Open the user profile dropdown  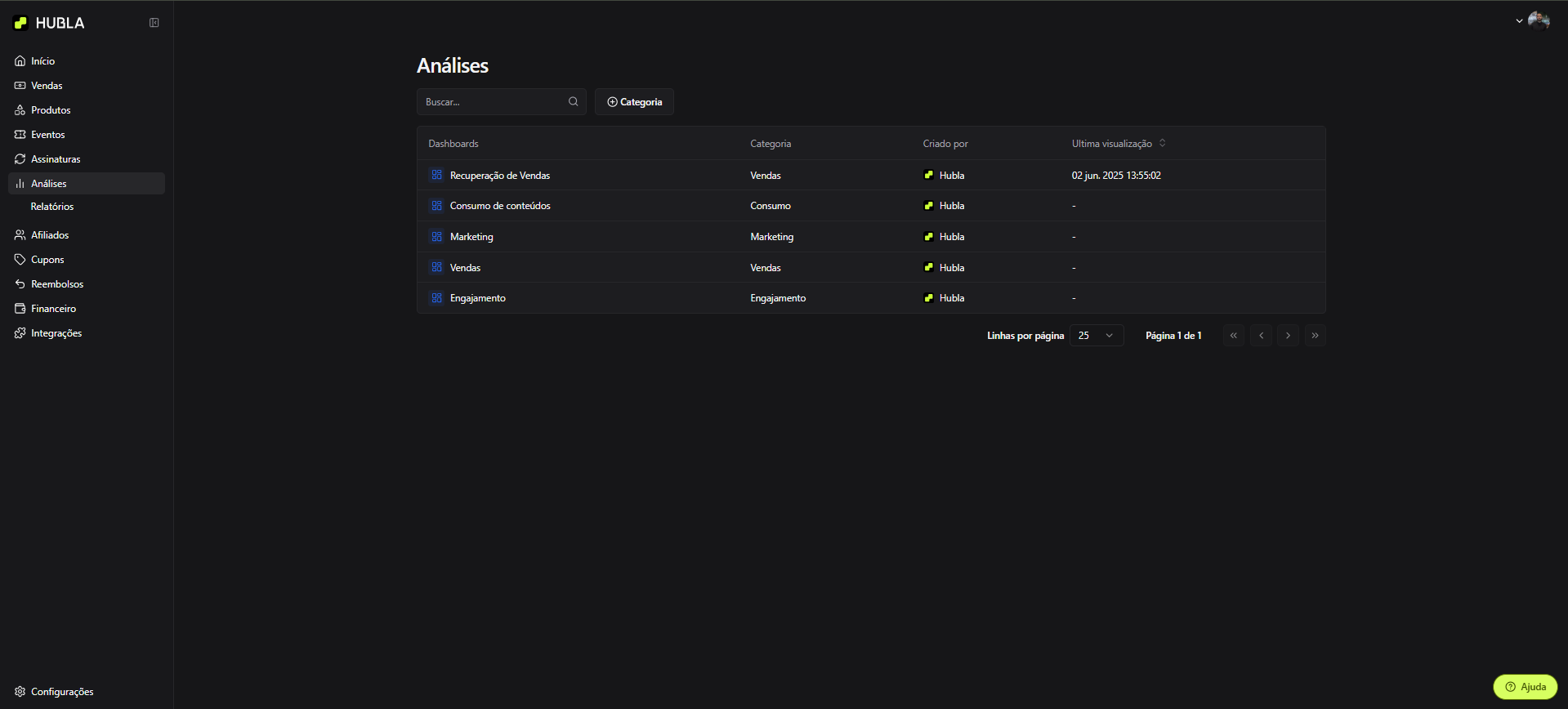point(1532,20)
